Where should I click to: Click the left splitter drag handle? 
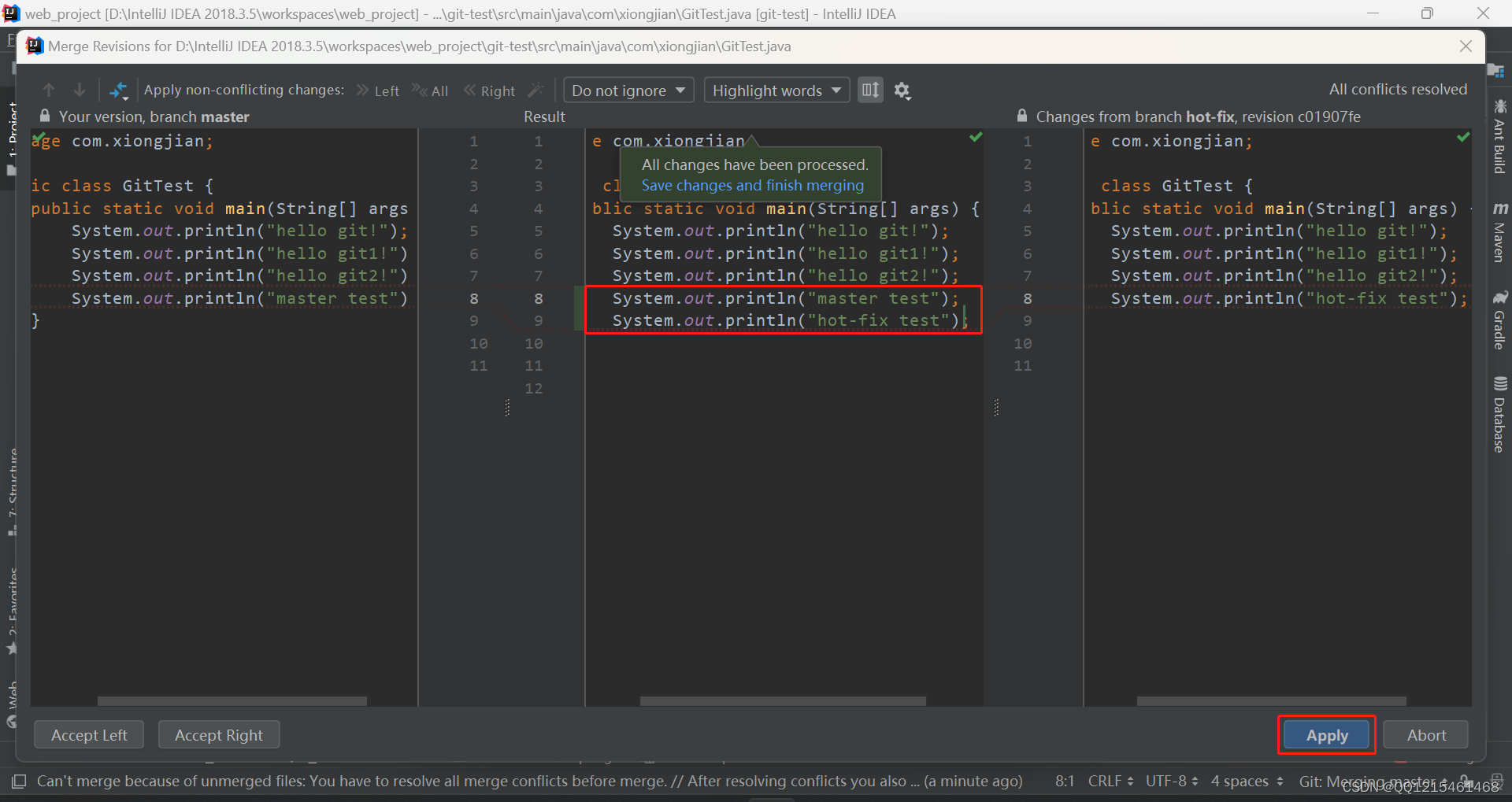click(507, 407)
